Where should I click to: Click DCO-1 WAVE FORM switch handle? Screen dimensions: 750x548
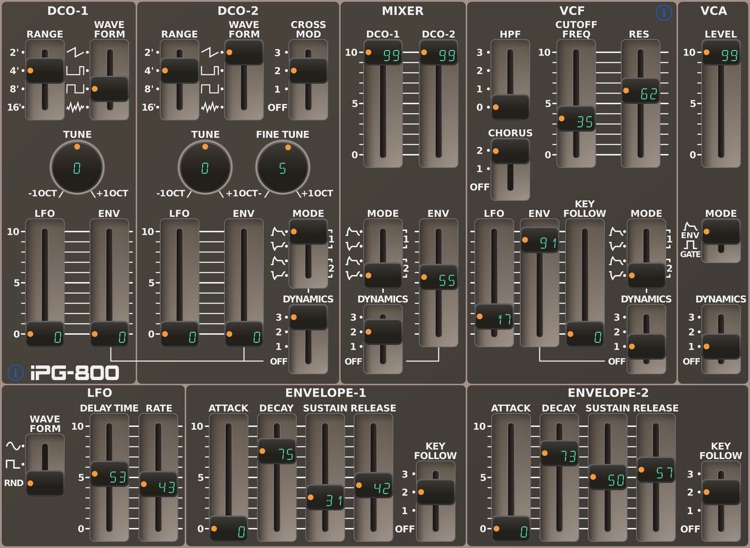[x=110, y=89]
